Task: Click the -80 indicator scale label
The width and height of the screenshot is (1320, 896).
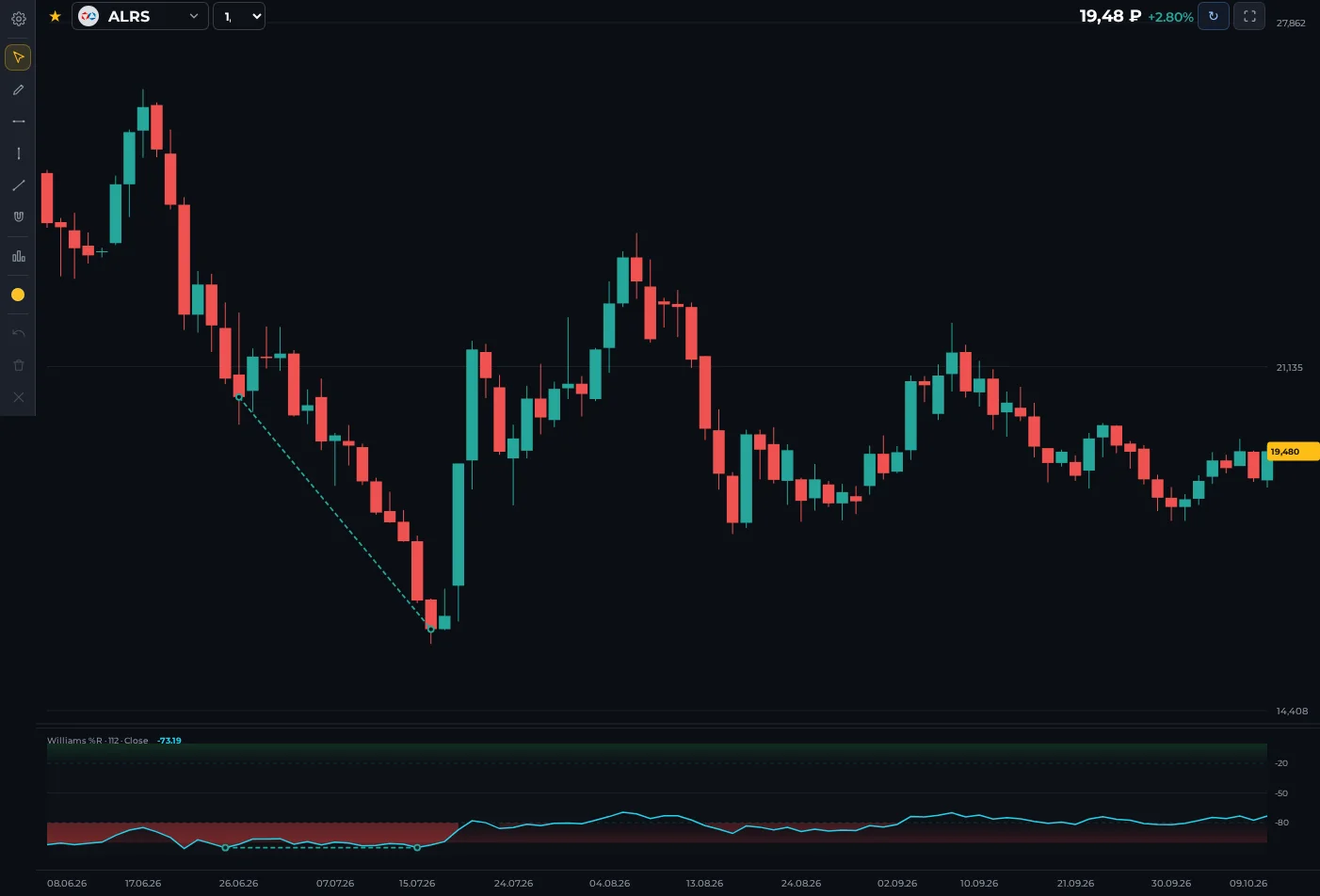Action: pyautogui.click(x=1281, y=823)
